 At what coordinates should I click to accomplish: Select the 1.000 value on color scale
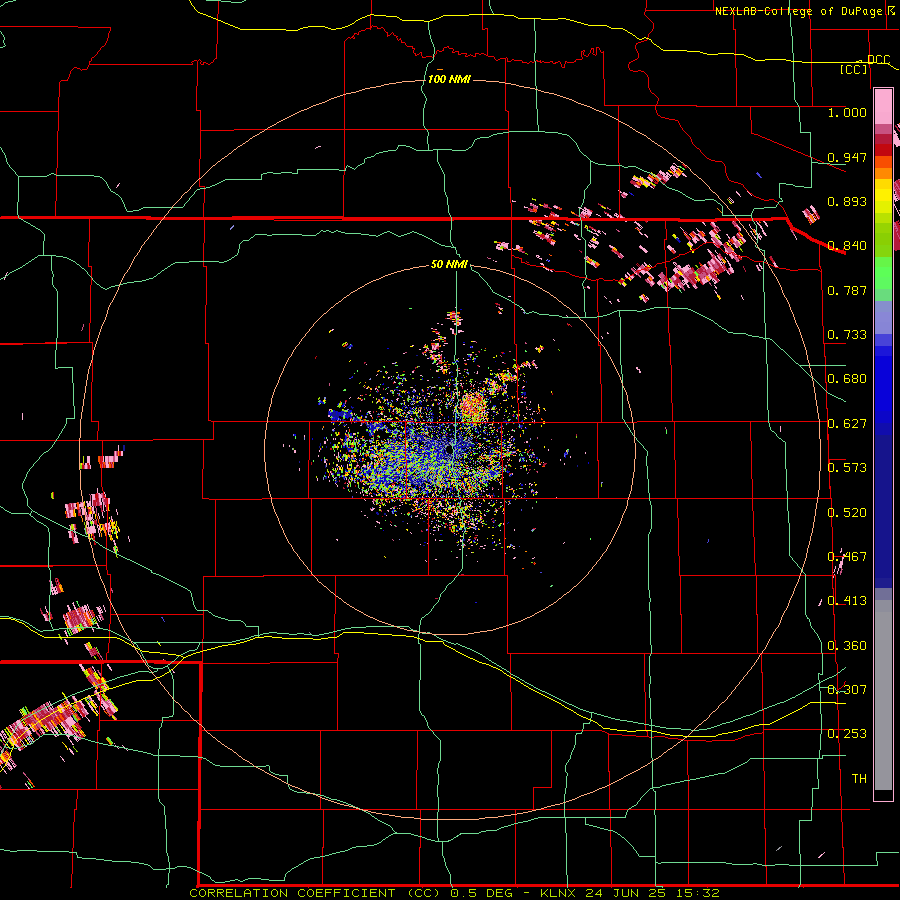click(847, 112)
